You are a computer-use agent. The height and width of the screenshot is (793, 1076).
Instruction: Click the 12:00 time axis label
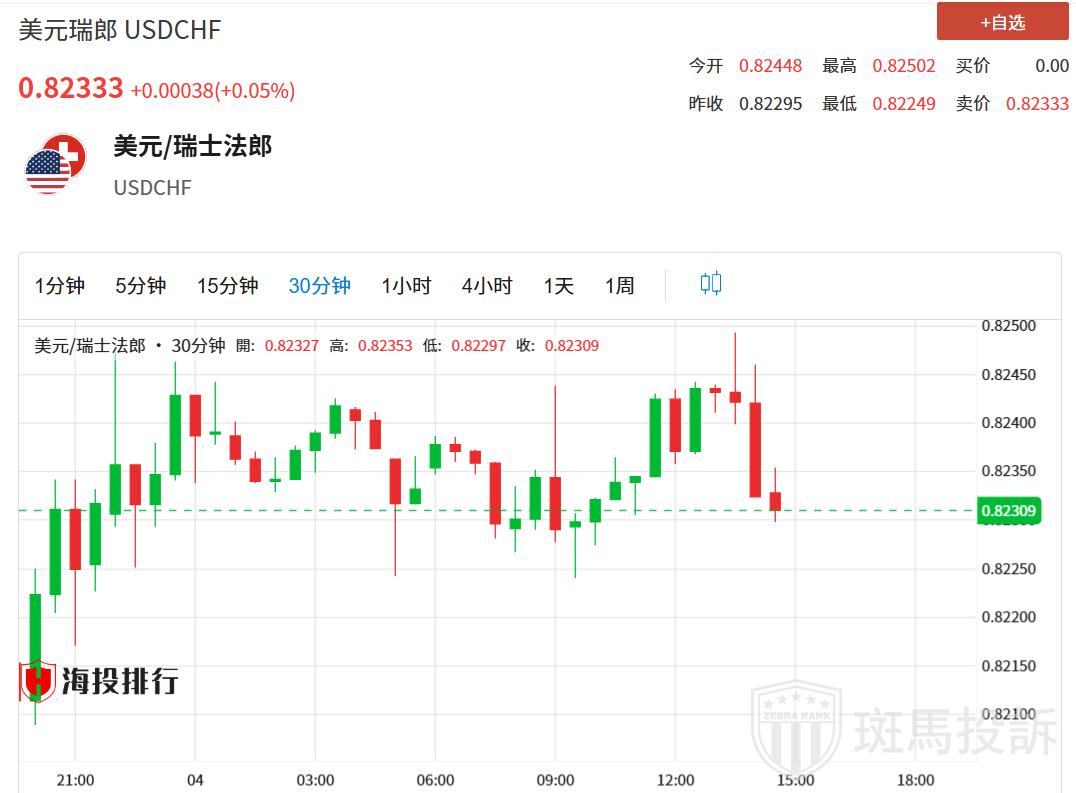point(675,780)
